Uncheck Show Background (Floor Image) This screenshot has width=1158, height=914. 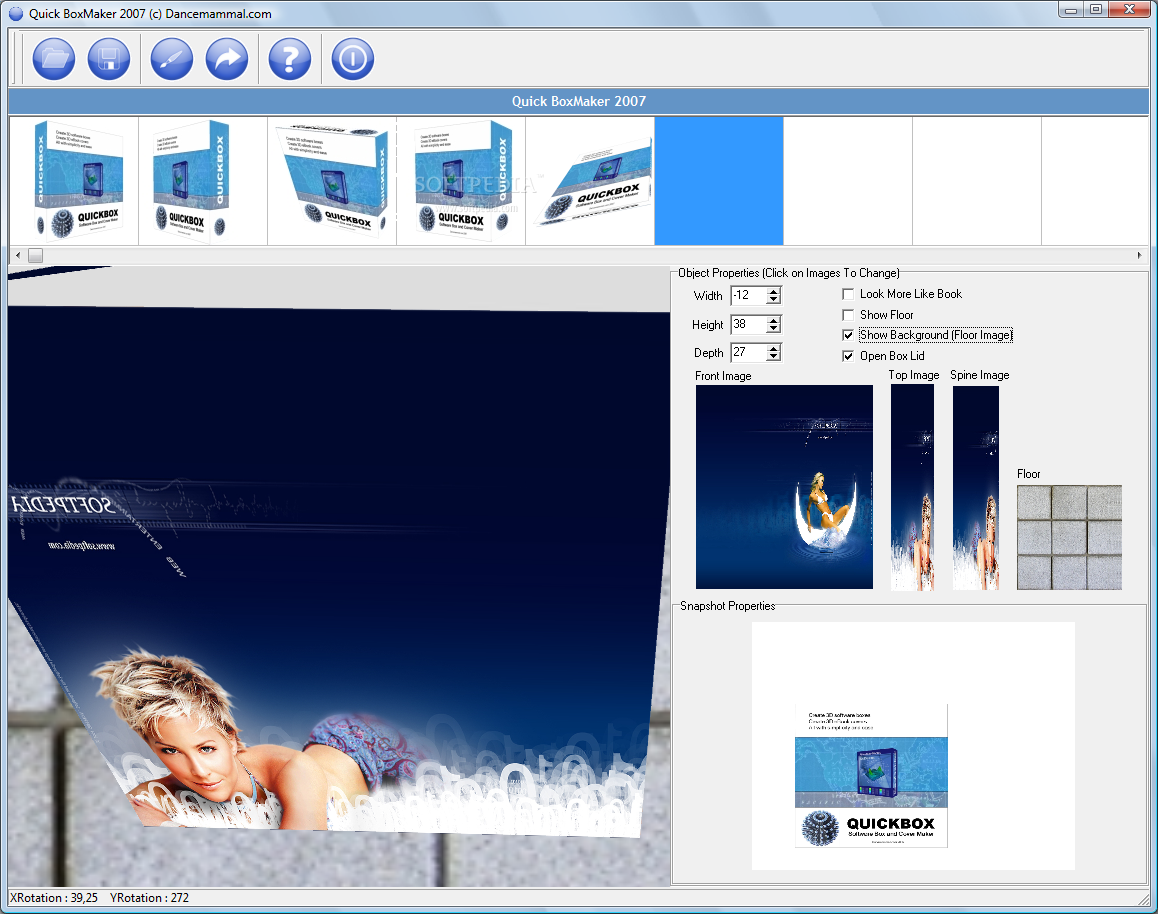[848, 335]
